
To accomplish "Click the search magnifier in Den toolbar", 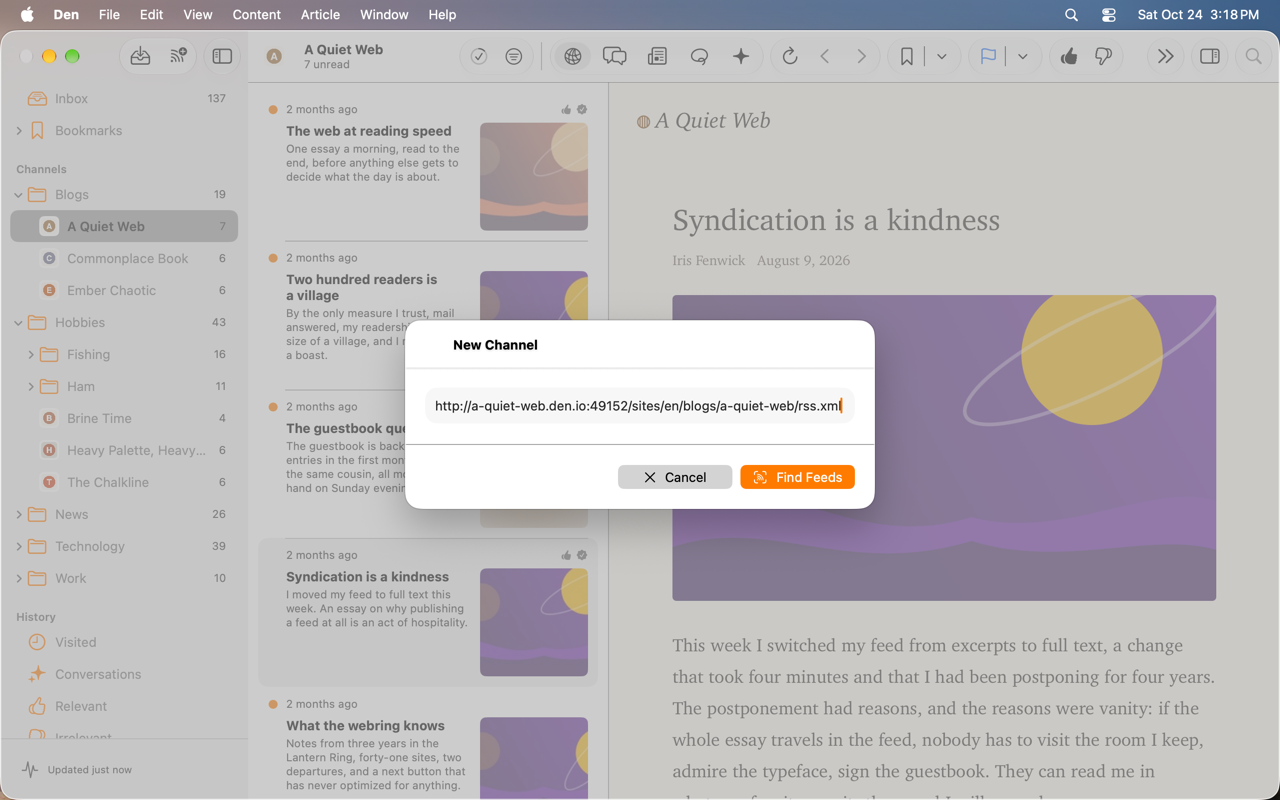I will 1253,57.
